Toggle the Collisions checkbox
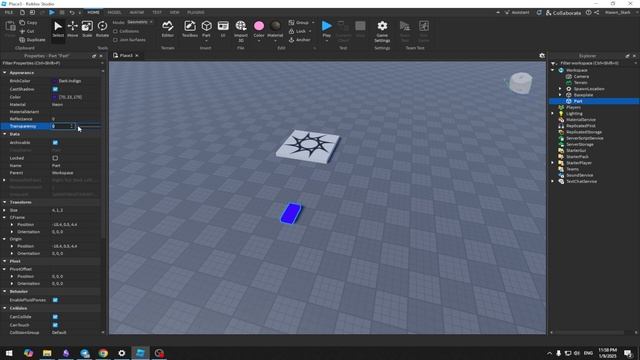 click(x=116, y=31)
